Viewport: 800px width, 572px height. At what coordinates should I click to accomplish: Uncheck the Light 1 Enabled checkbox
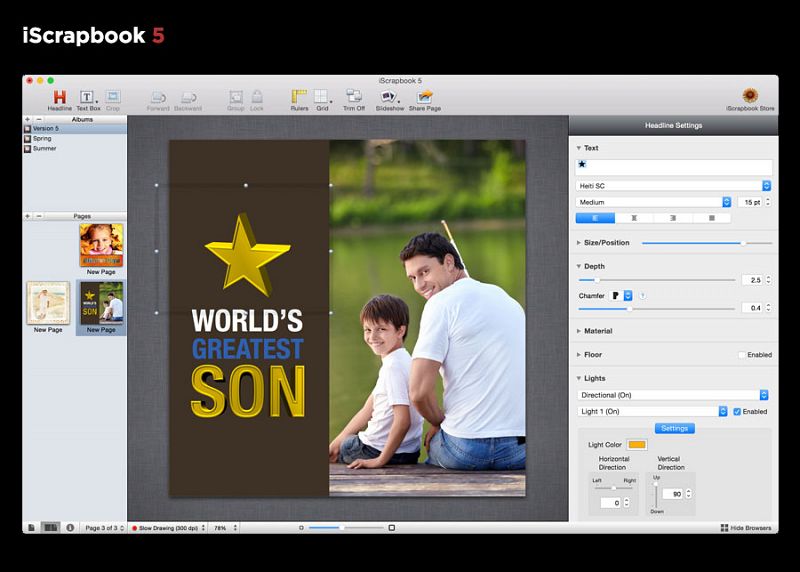pyautogui.click(x=737, y=411)
